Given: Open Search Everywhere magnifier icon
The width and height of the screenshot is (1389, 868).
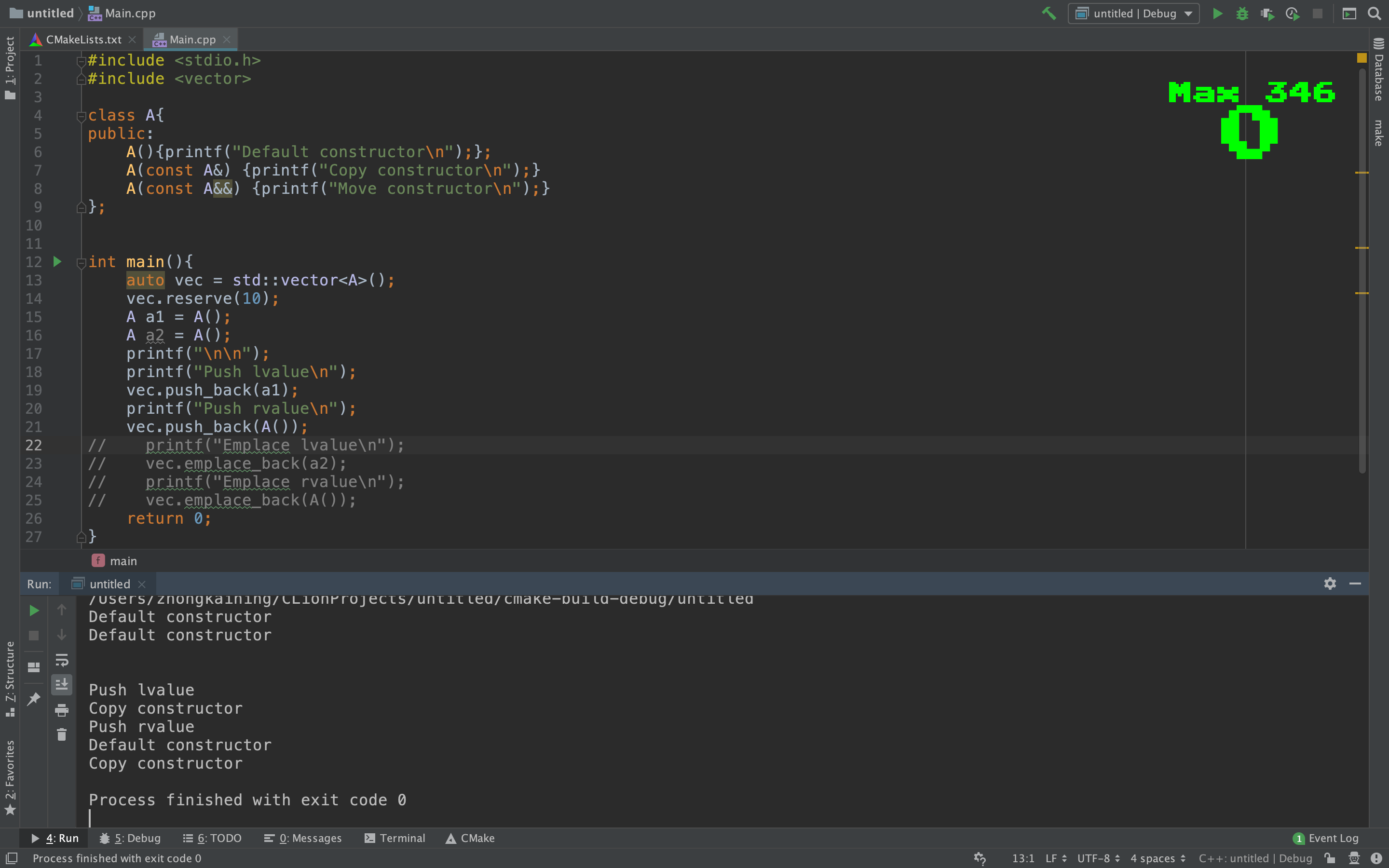Looking at the screenshot, I should click(x=1375, y=13).
